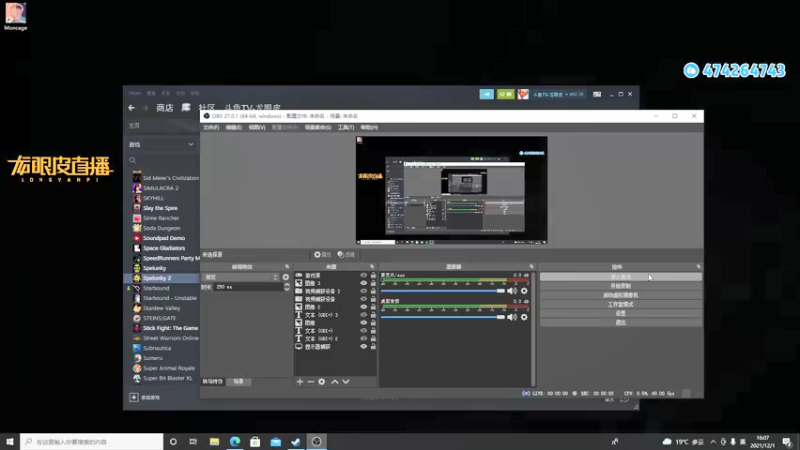Add a new source with plus icon

pyautogui.click(x=300, y=382)
